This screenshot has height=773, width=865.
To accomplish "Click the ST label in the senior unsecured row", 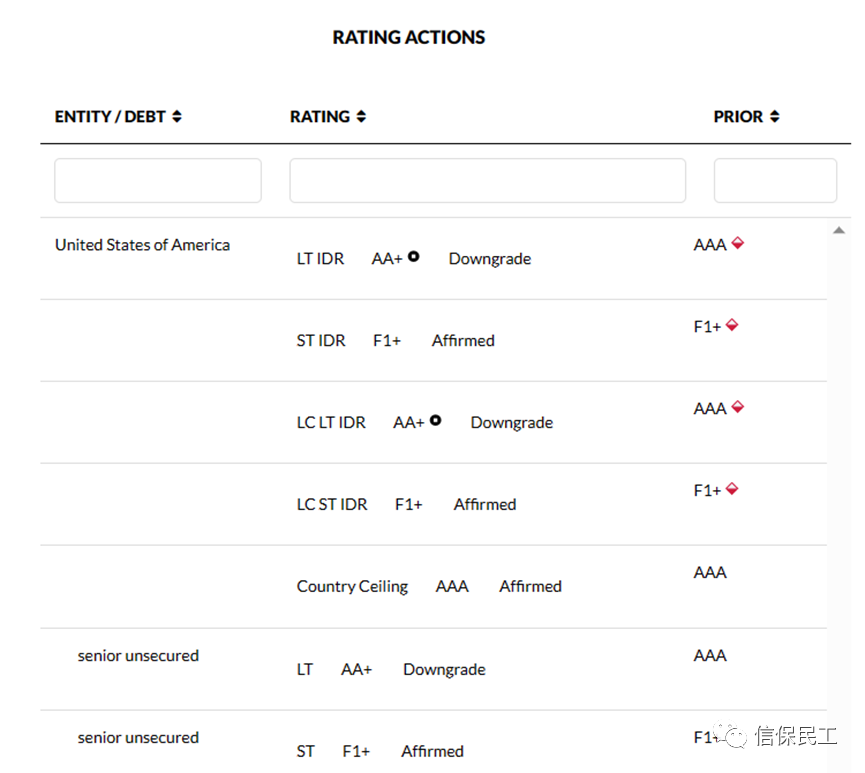I will [306, 751].
